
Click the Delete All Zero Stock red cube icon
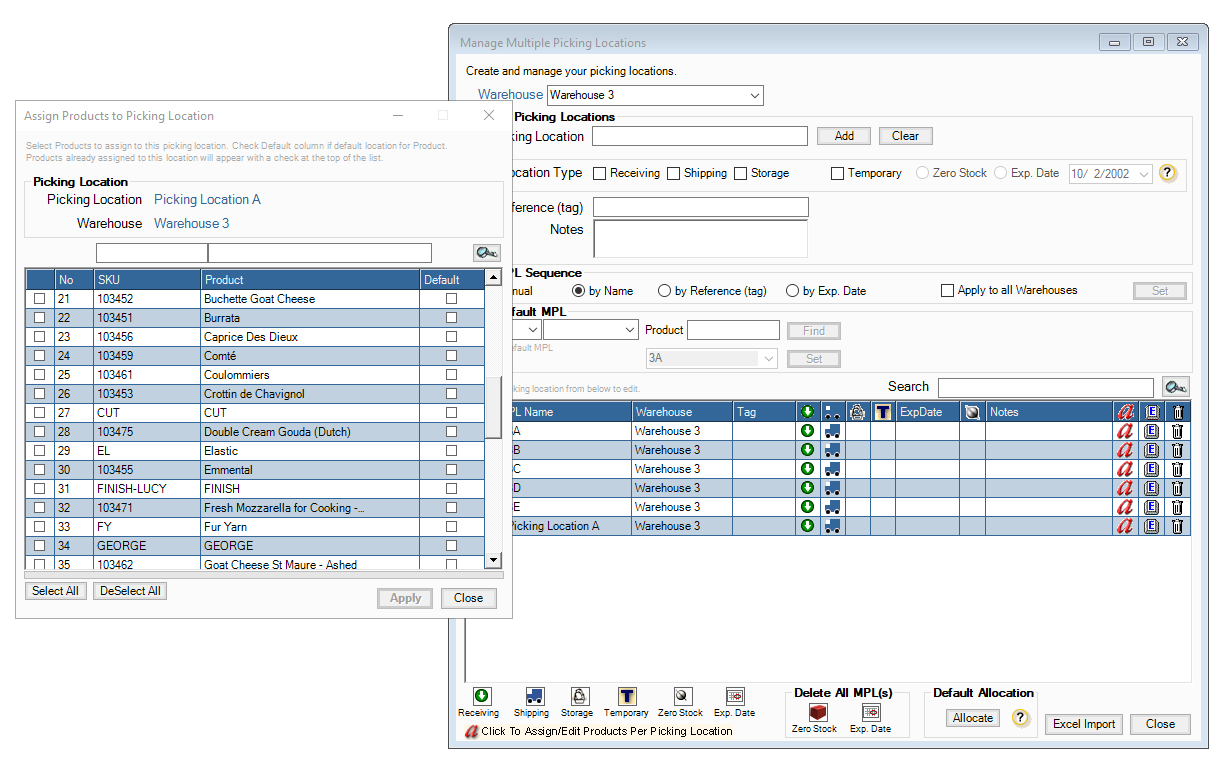(818, 712)
